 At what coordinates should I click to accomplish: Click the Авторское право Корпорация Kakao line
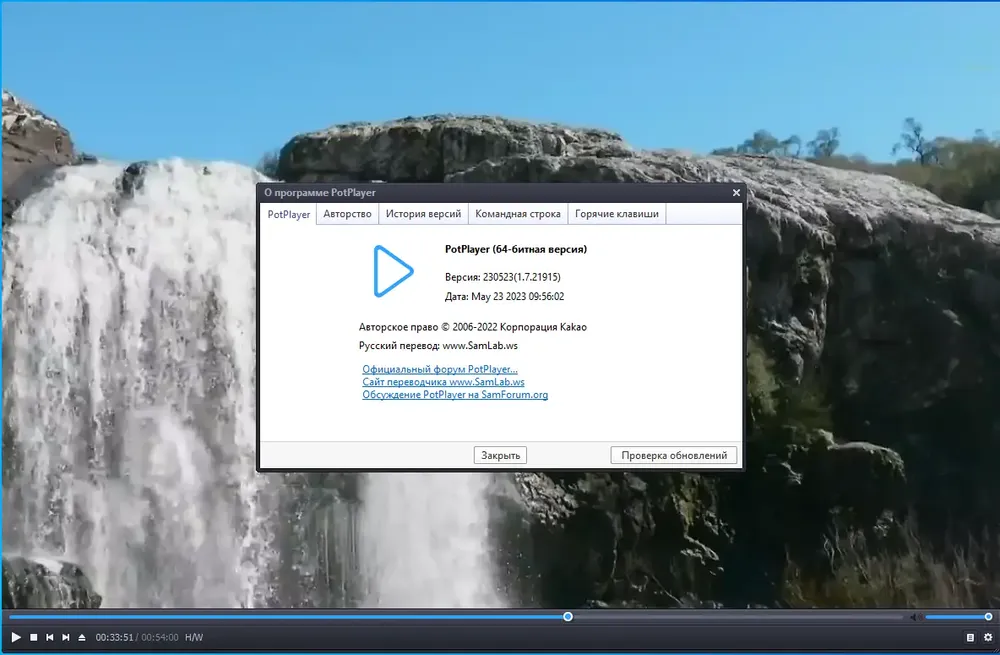click(x=473, y=327)
